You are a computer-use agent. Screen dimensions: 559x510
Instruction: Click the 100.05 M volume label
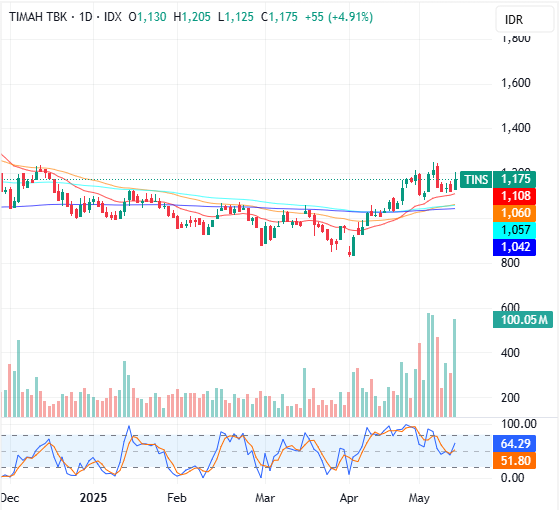523,319
